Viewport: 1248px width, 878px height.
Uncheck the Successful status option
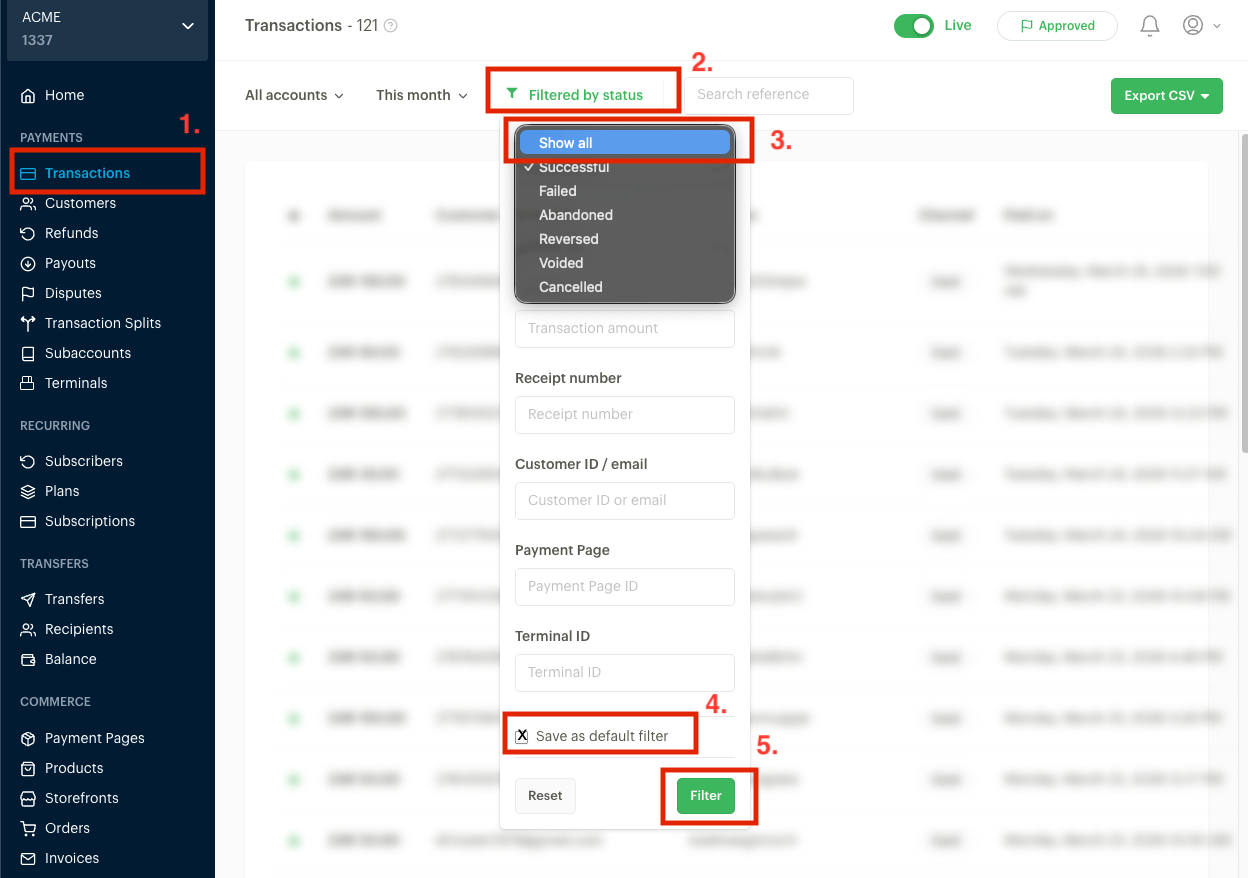(575, 166)
